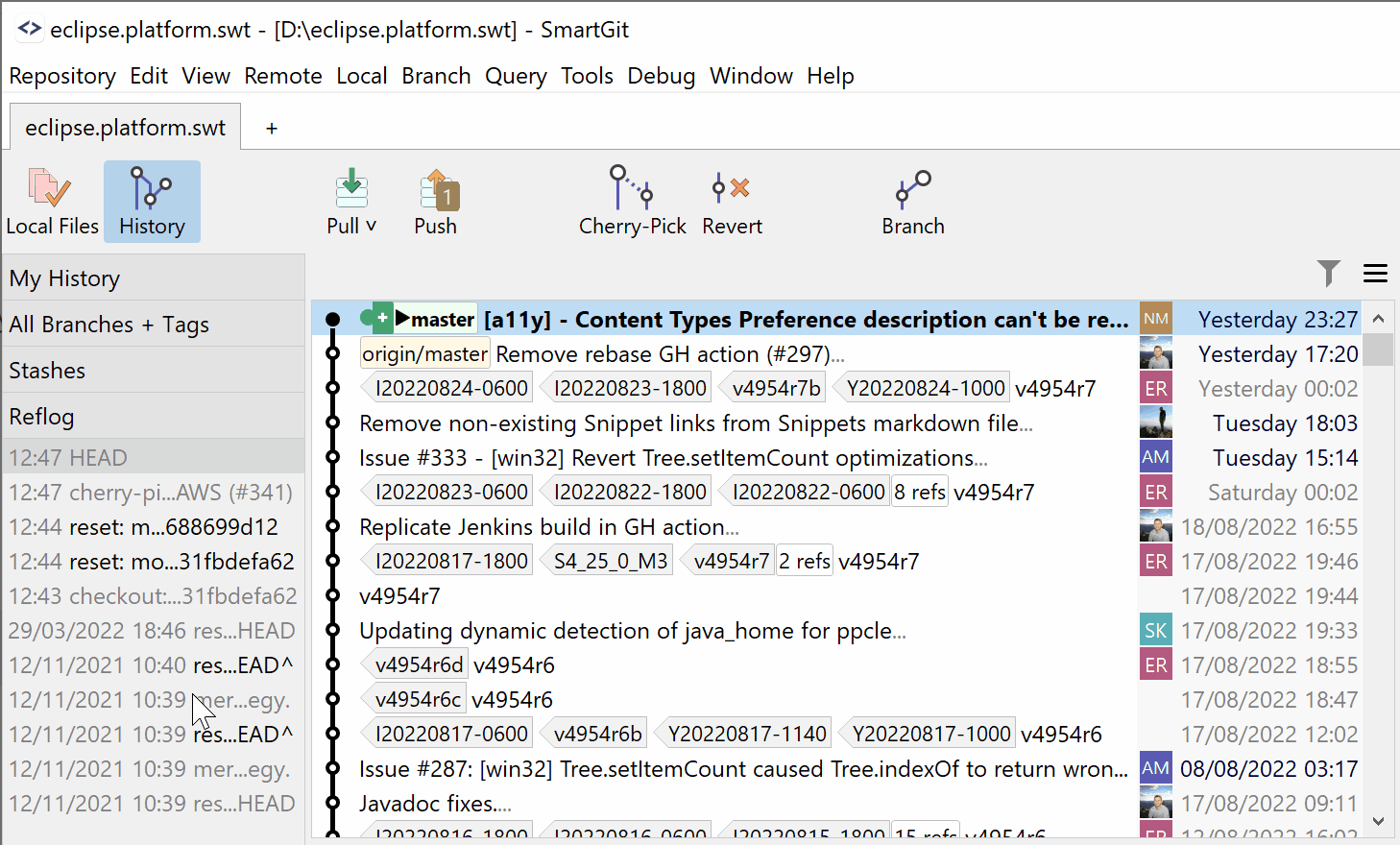Expand the 8 refs label
1400x845 pixels.
coord(920,492)
